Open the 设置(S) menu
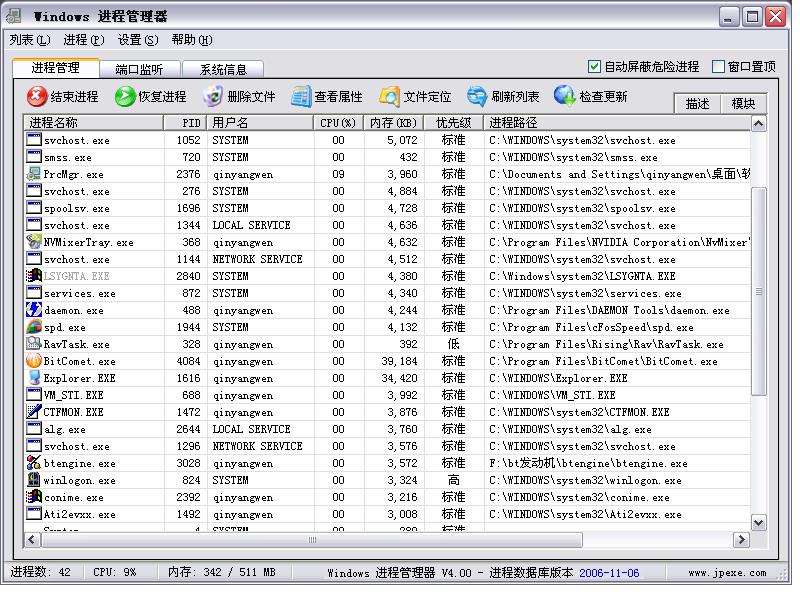800x600 pixels. (x=138, y=40)
